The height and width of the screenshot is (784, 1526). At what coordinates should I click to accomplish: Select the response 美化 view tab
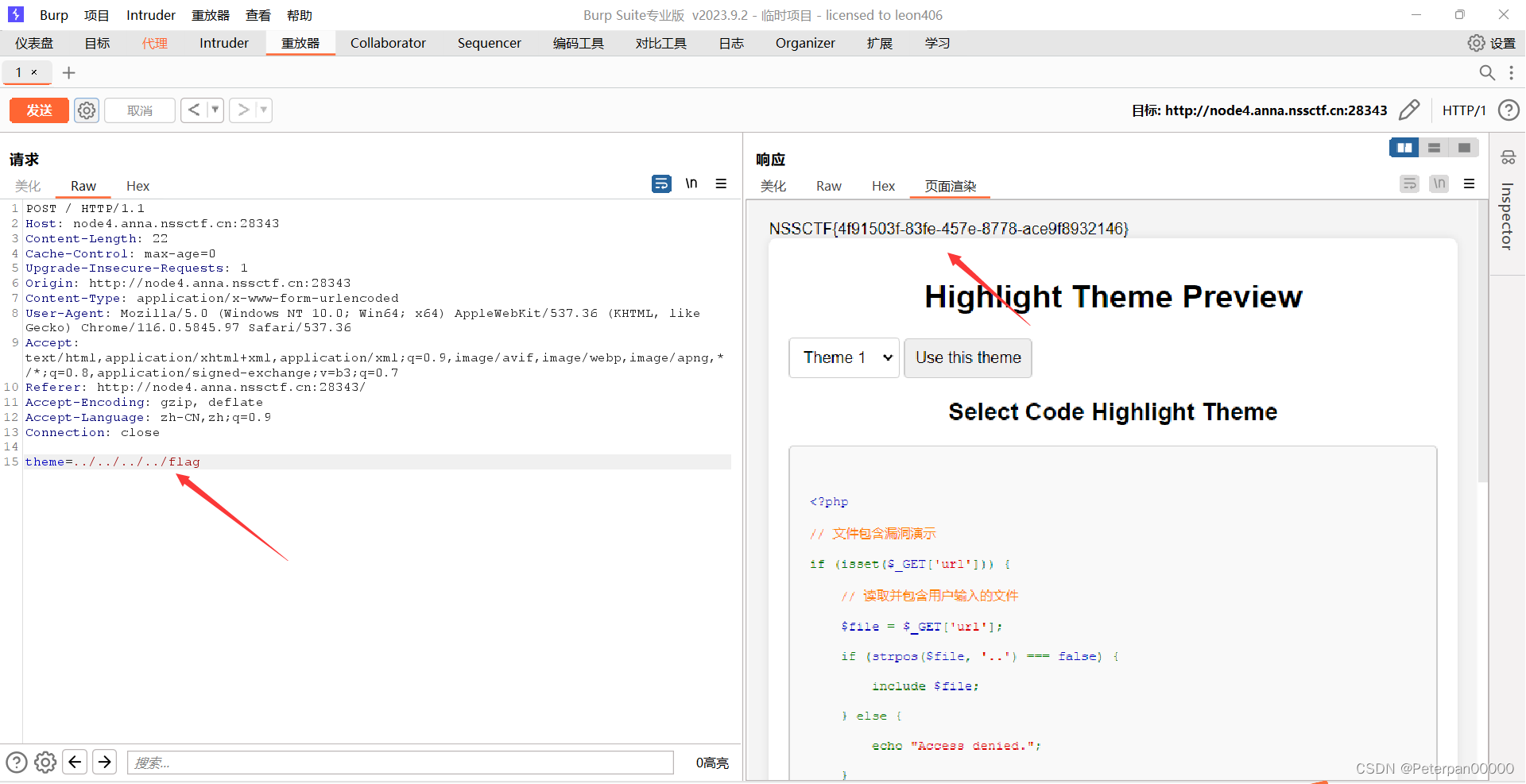click(773, 186)
